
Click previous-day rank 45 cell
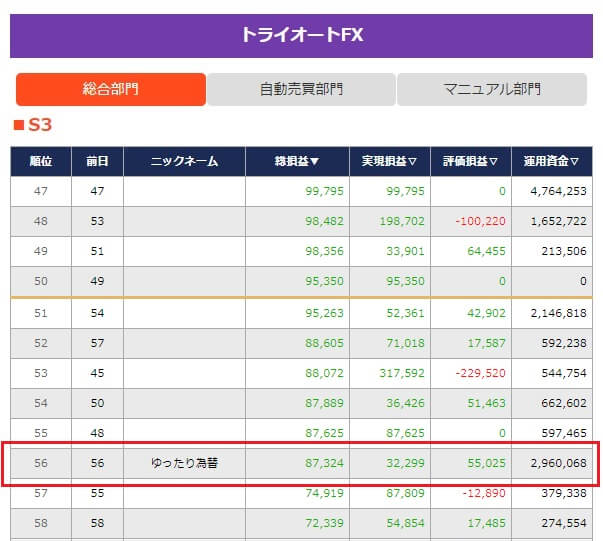click(97, 373)
